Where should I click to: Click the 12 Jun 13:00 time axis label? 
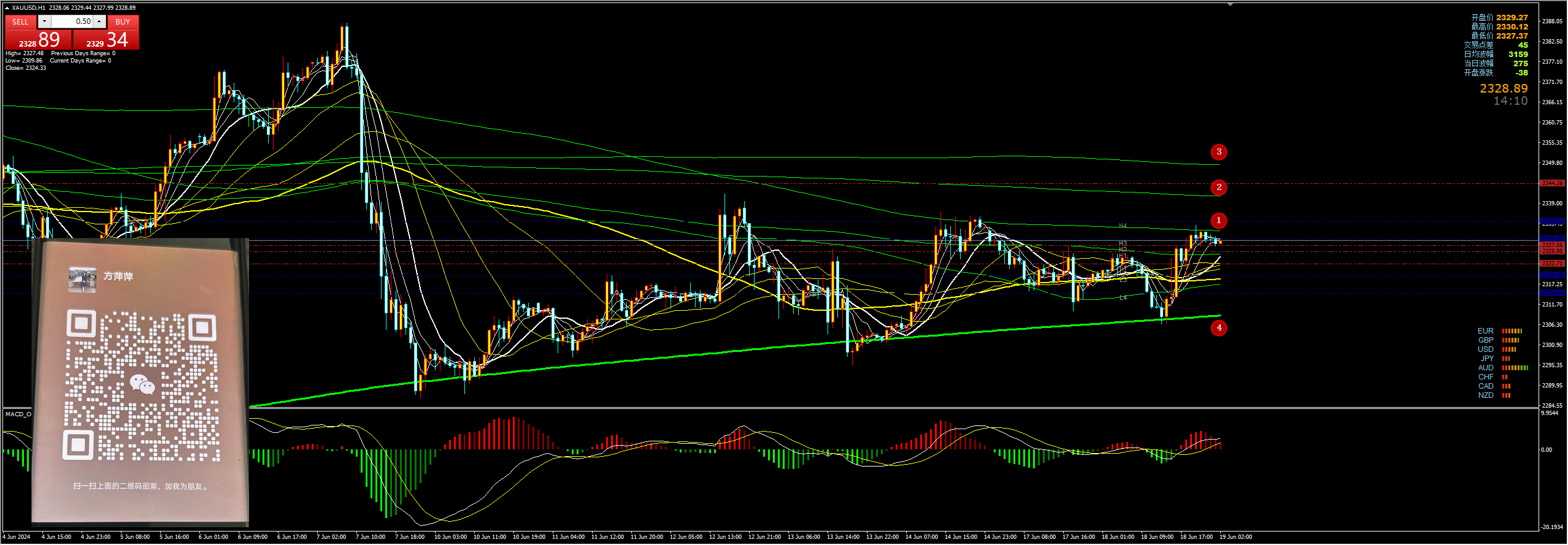(x=725, y=537)
